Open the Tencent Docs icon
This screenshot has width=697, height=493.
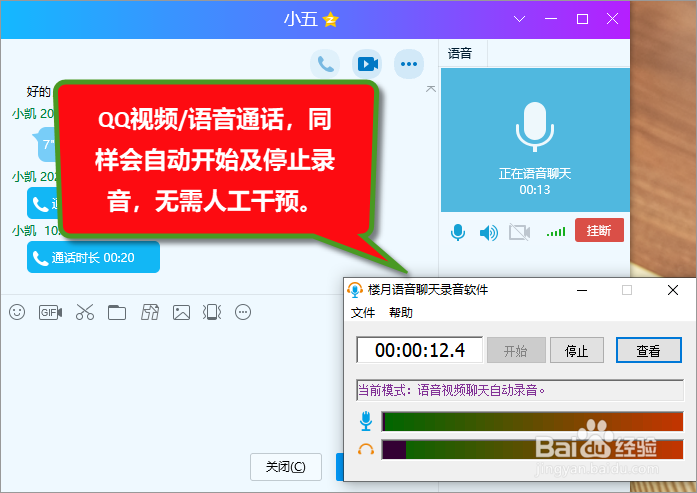[x=150, y=312]
